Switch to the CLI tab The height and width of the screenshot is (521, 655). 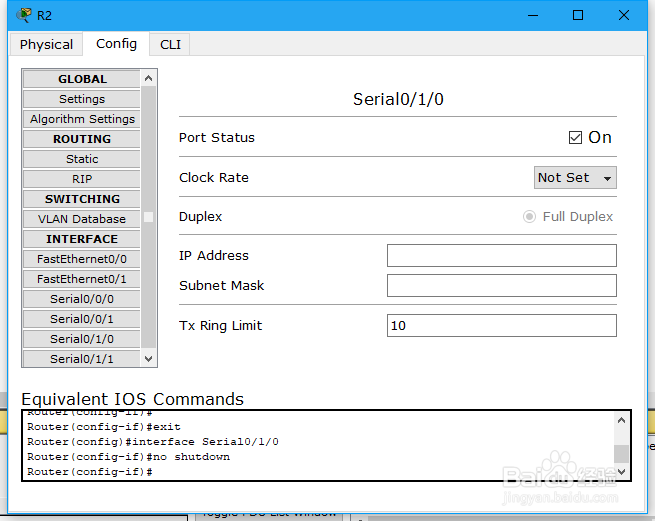pos(170,44)
